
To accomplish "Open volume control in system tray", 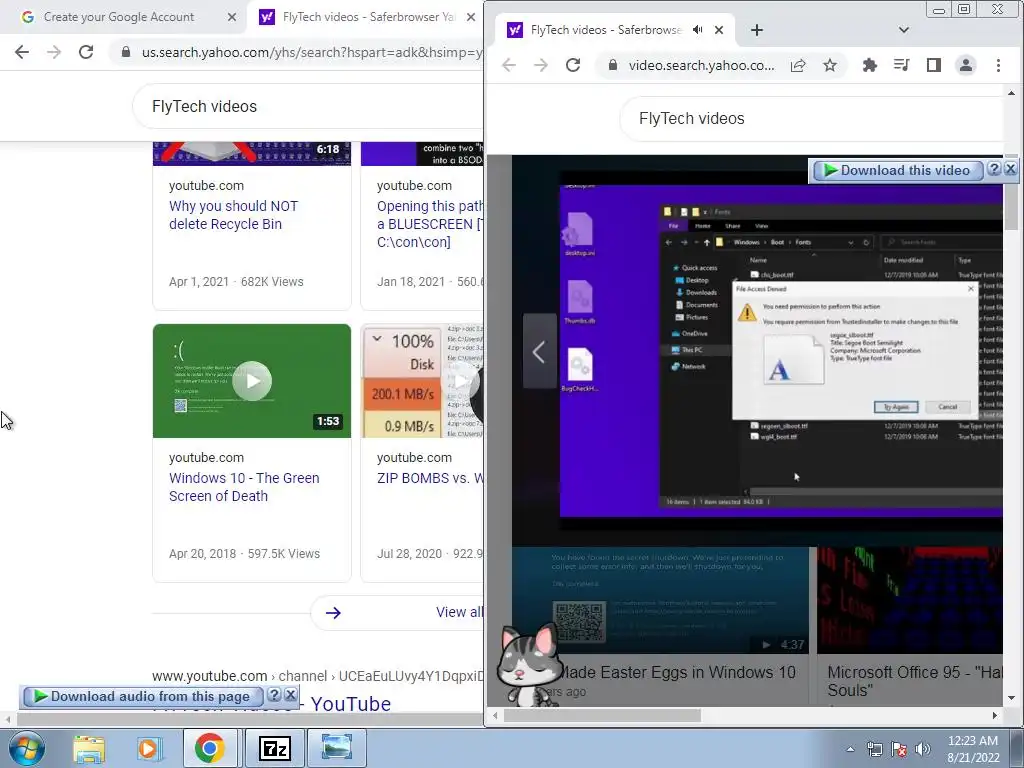I will [923, 749].
